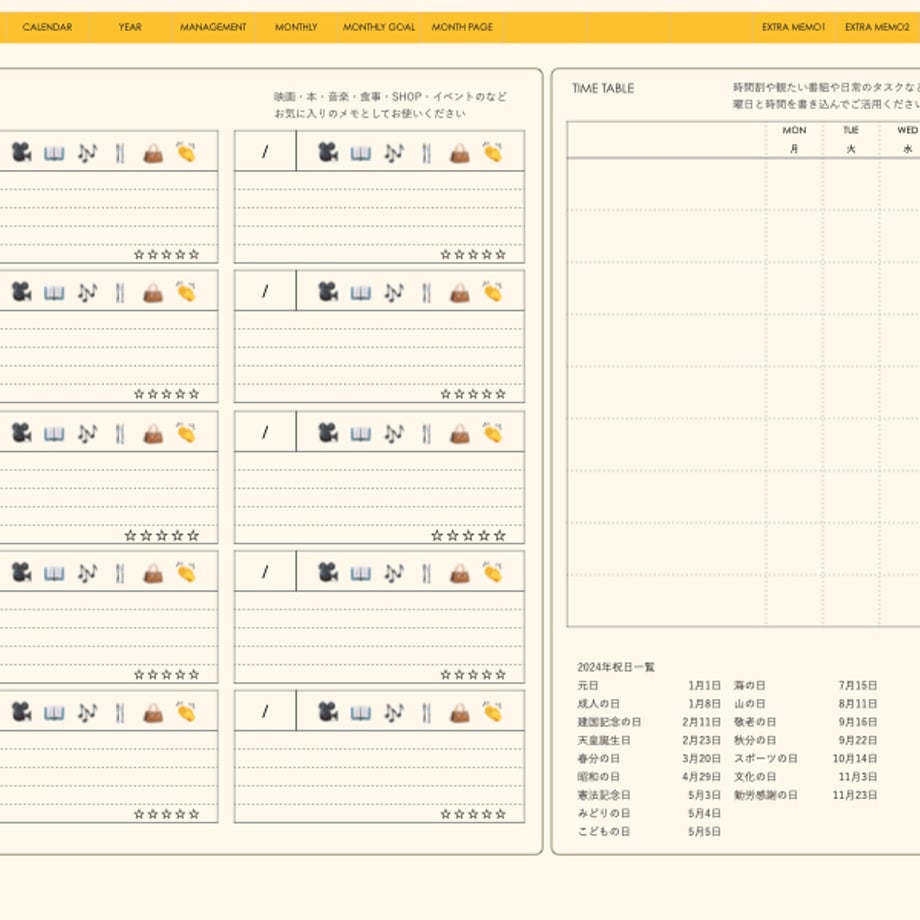920x920 pixels.
Task: Tap the date slash field of the bottom card
Action: [265, 711]
